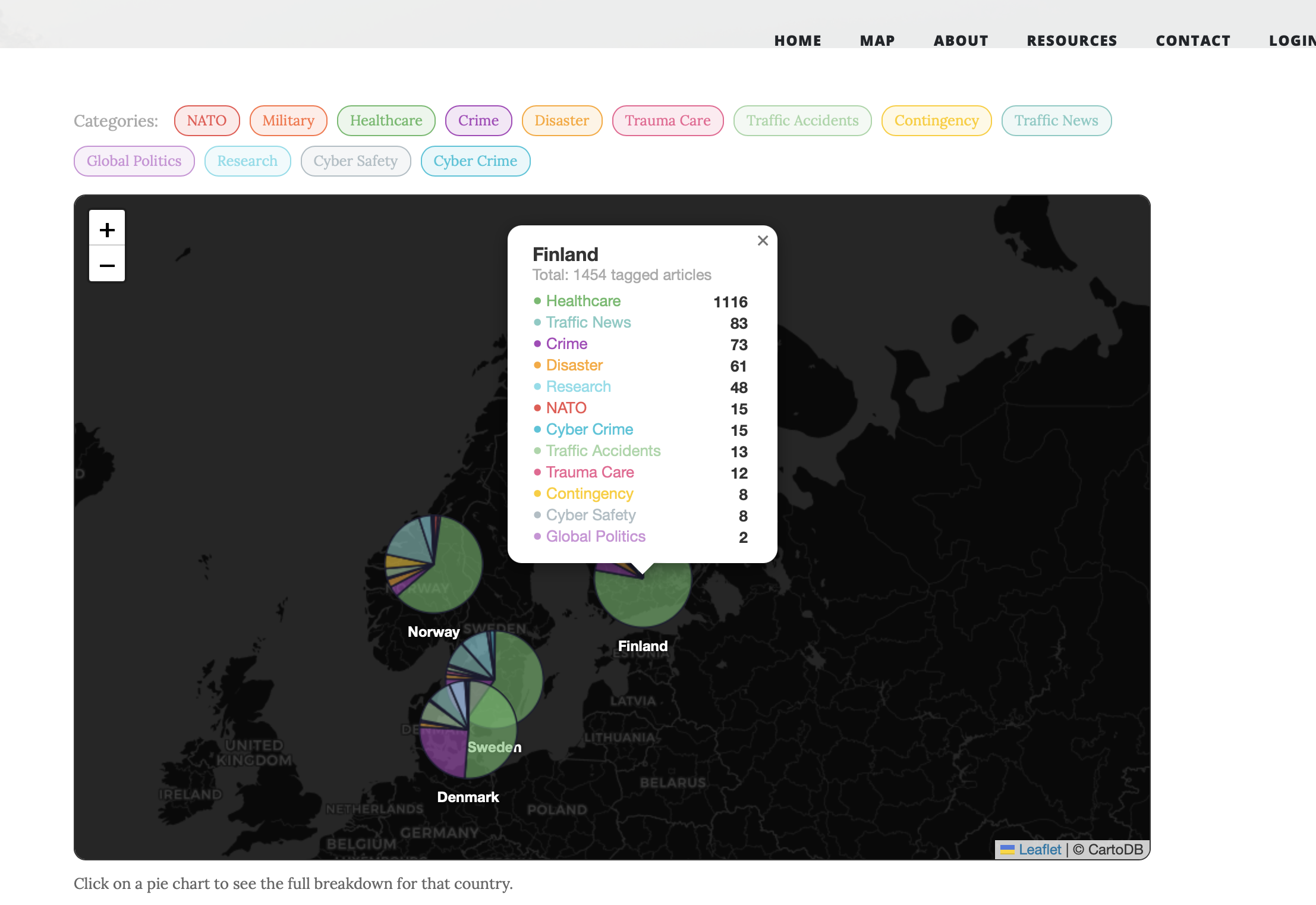
Task: Go to the CONTACT page
Action: (x=1193, y=40)
